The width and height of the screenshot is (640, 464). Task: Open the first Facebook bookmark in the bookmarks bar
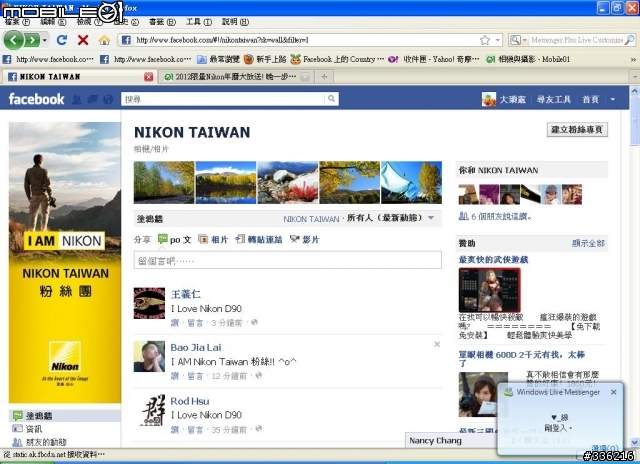48,60
